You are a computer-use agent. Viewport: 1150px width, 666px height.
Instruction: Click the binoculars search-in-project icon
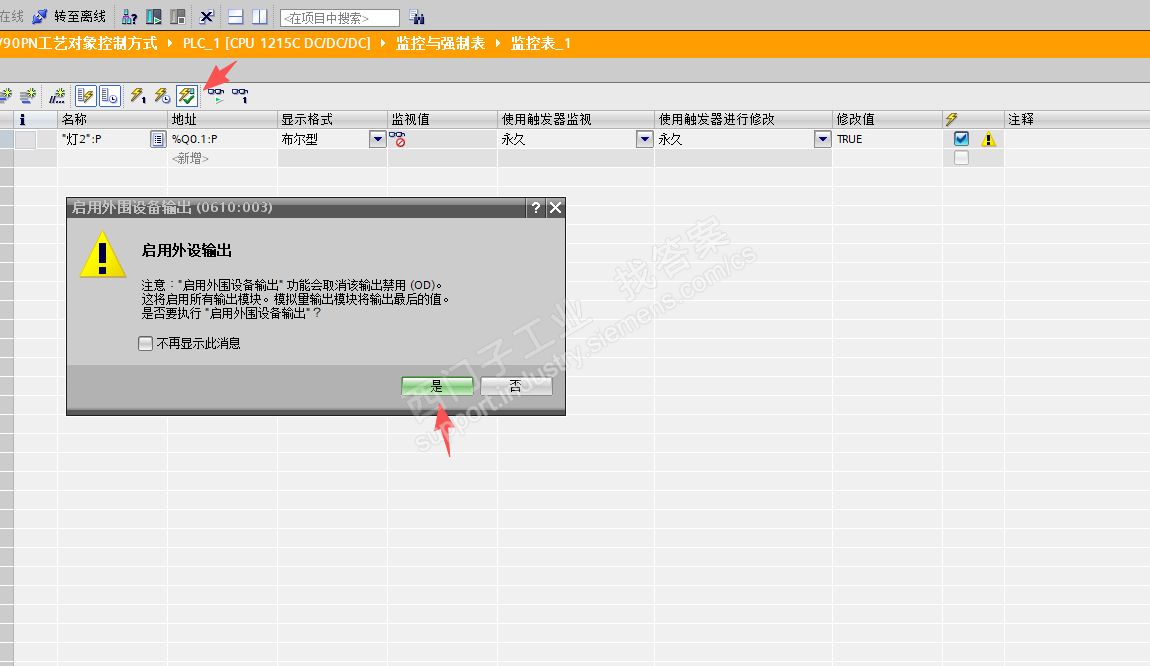coord(417,17)
